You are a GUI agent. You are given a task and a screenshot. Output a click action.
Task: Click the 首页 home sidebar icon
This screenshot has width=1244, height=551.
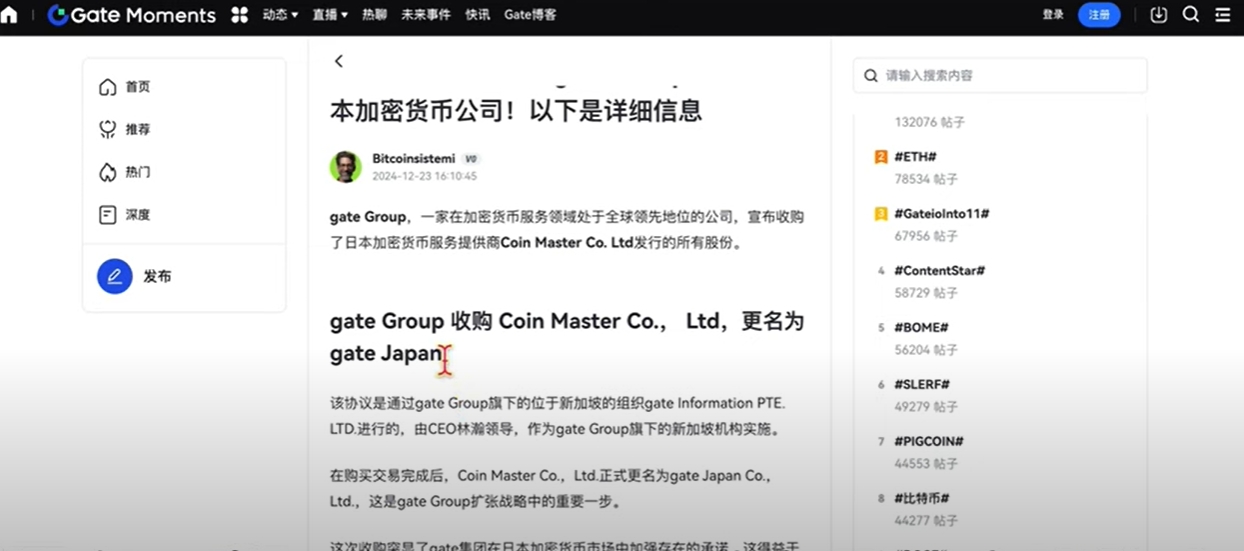point(108,87)
